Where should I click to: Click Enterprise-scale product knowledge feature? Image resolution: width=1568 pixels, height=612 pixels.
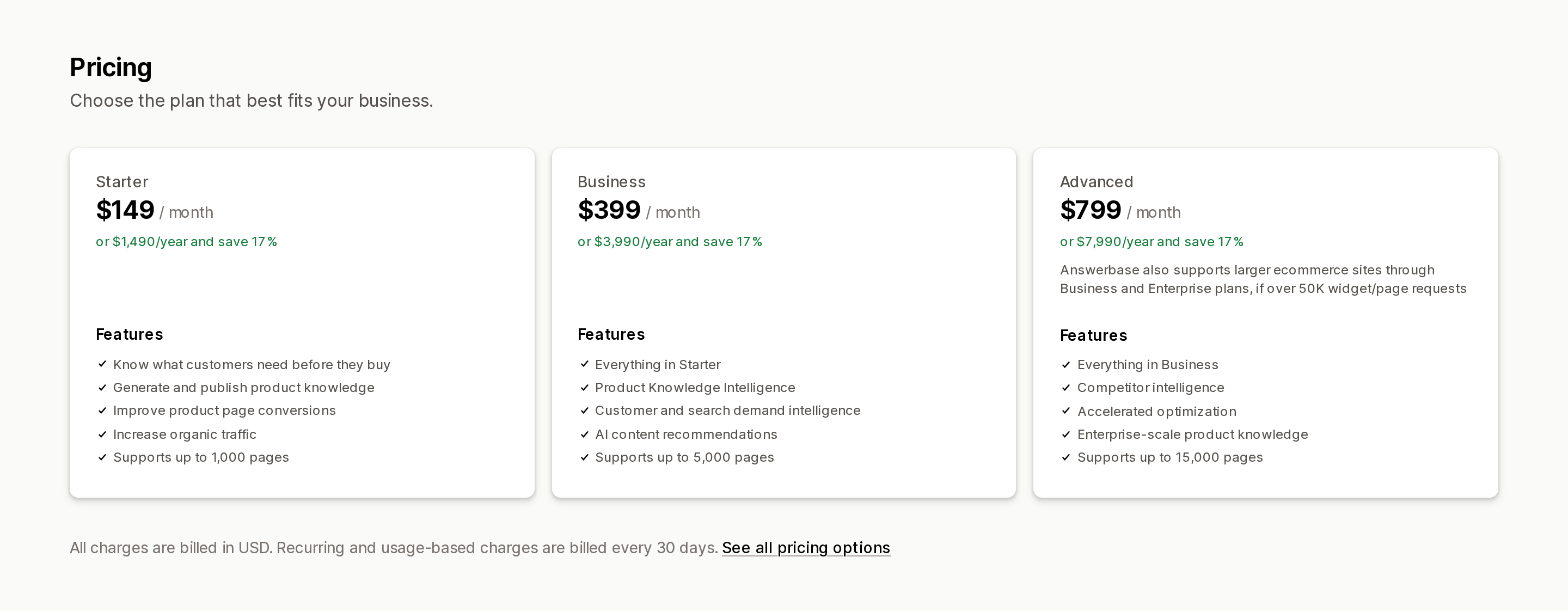click(x=1192, y=434)
